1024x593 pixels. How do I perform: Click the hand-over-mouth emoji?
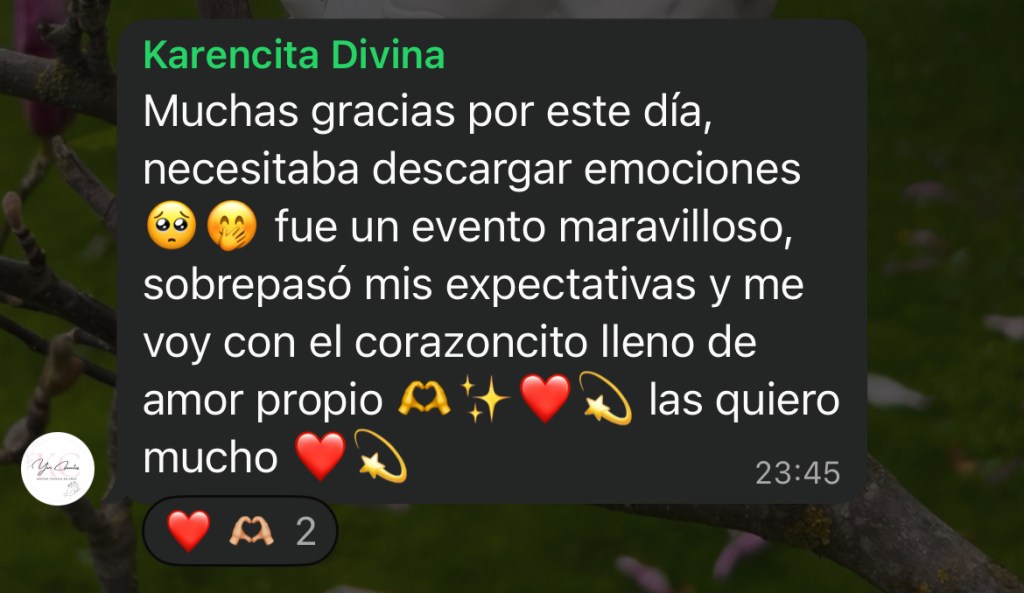232,226
